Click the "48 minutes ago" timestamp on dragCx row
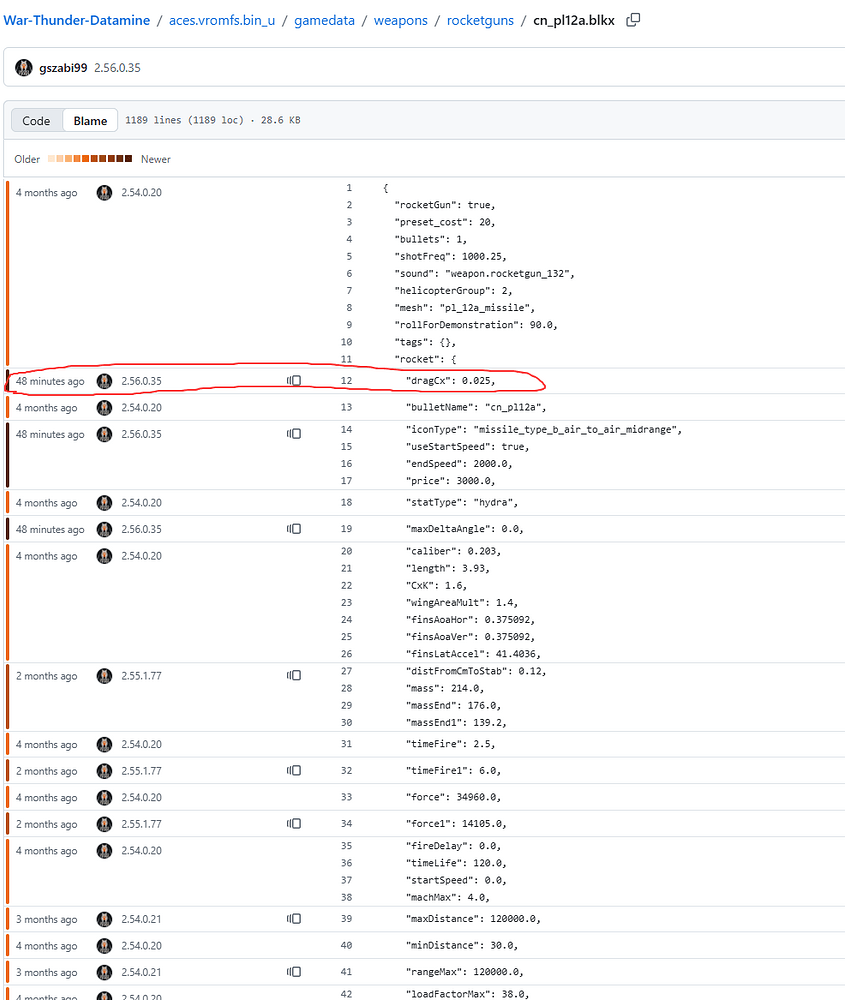Image resolution: width=845 pixels, height=1000 pixels. click(x=50, y=381)
